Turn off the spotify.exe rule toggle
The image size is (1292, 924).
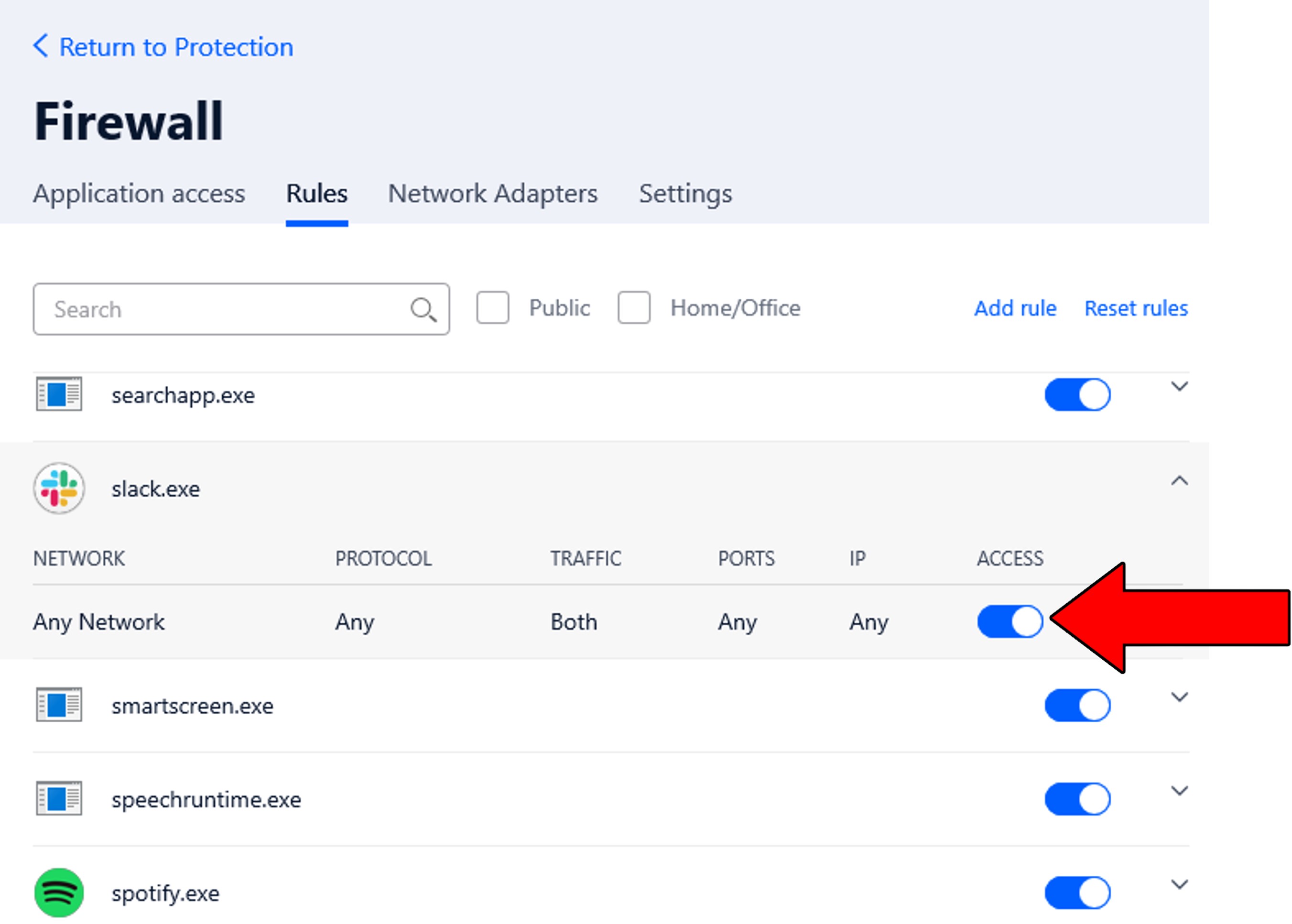[x=1077, y=892]
